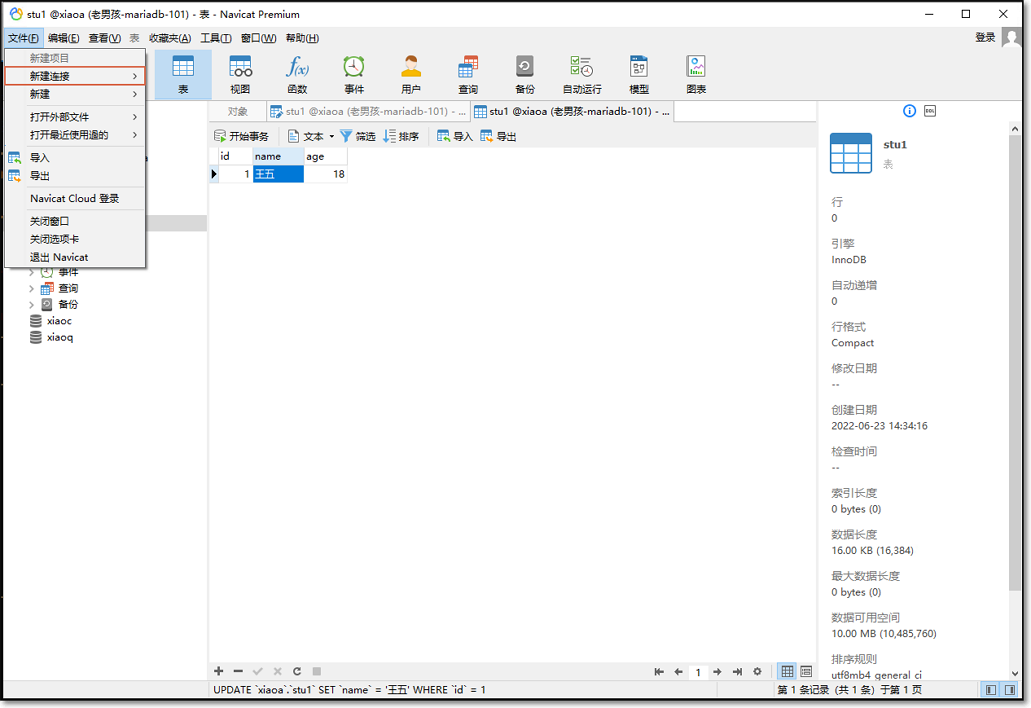Screen dimensions: 1031x708
Task: Switch to grid view in bottom bar
Action: pyautogui.click(x=788, y=672)
